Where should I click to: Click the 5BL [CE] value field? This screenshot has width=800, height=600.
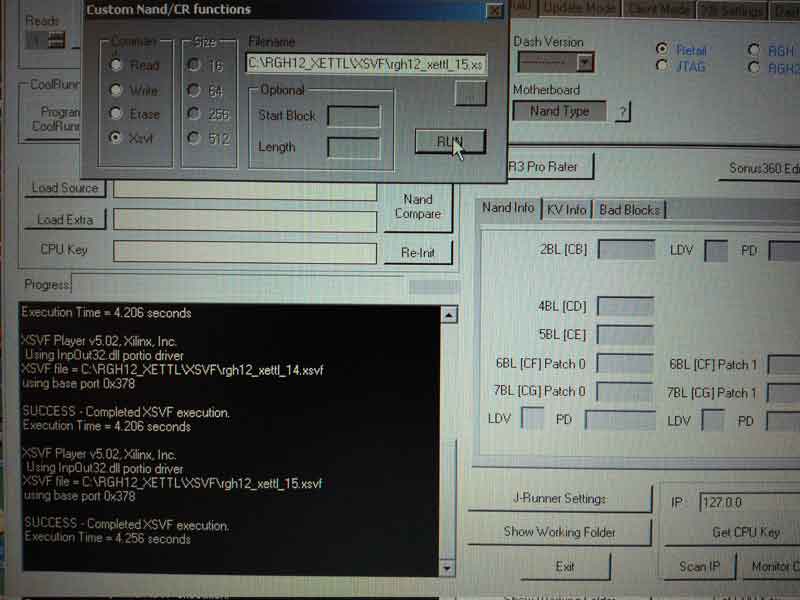coord(625,335)
